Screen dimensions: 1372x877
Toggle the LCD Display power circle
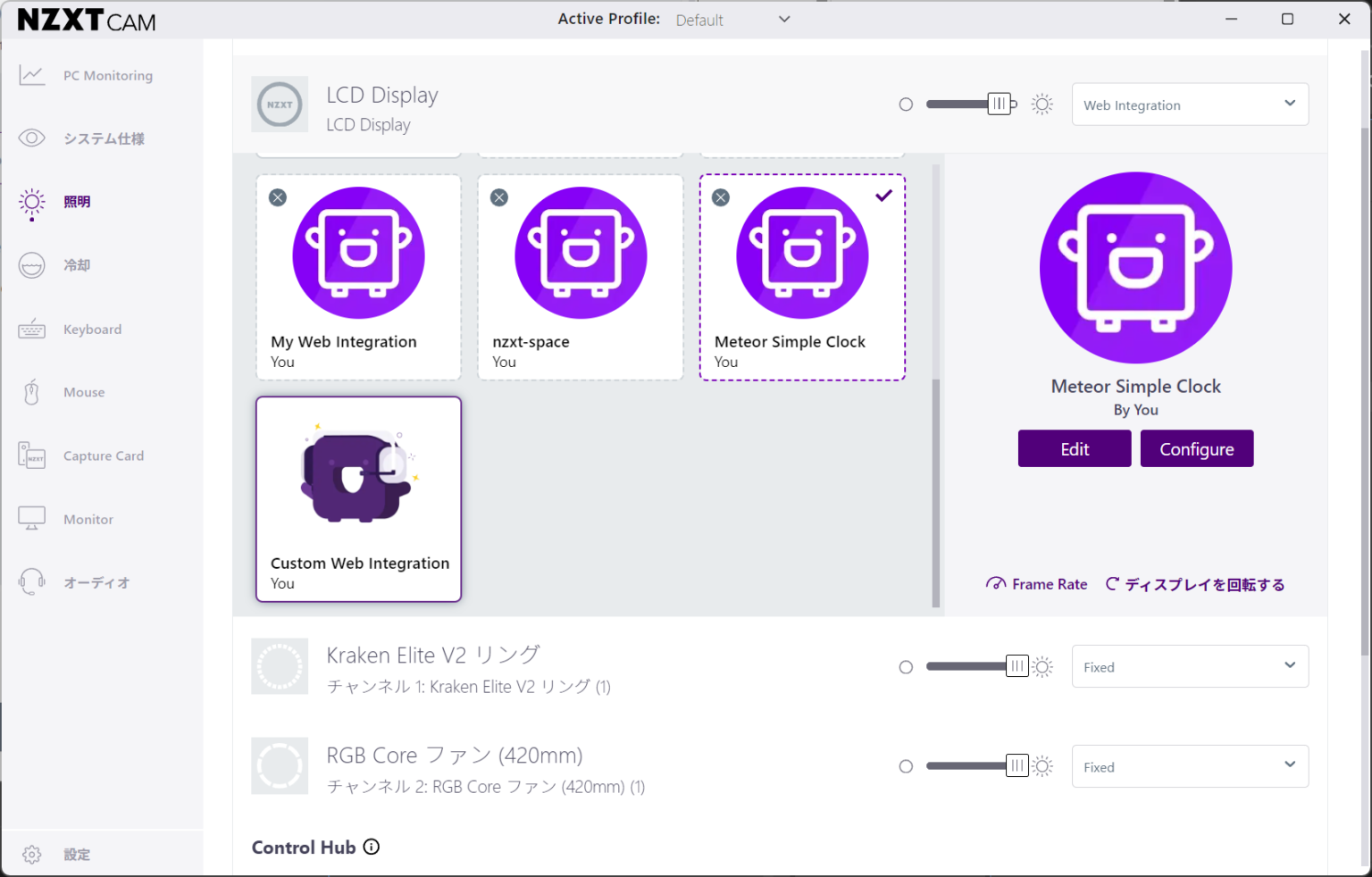(x=906, y=104)
